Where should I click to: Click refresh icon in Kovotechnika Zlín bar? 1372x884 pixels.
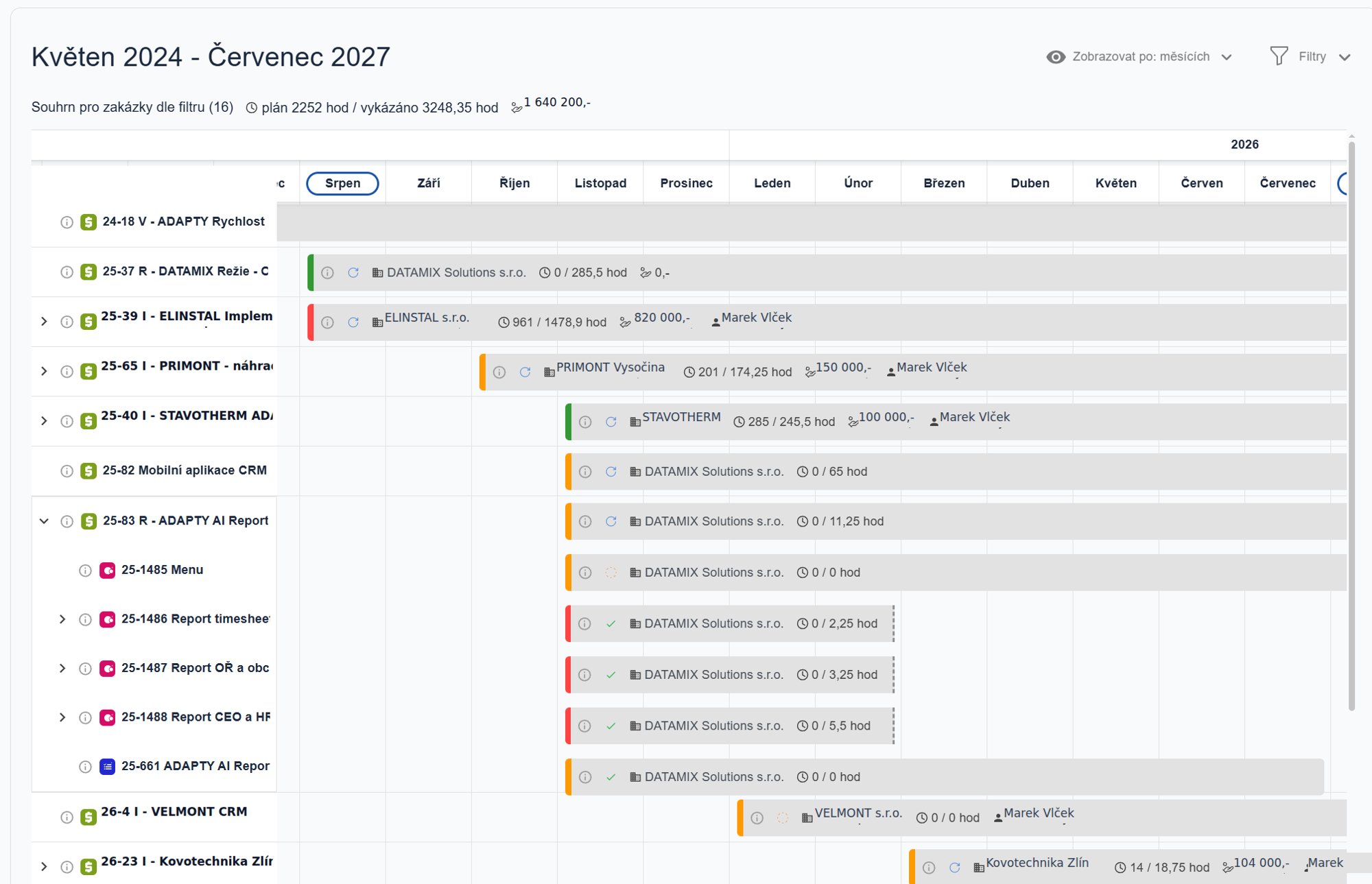point(954,868)
